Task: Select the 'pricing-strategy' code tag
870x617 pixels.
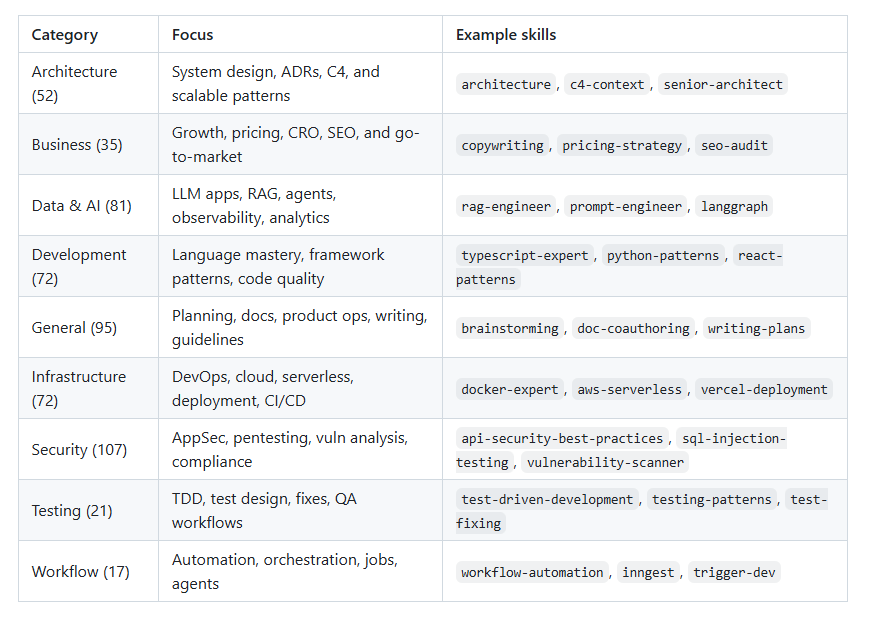Action: coord(622,146)
